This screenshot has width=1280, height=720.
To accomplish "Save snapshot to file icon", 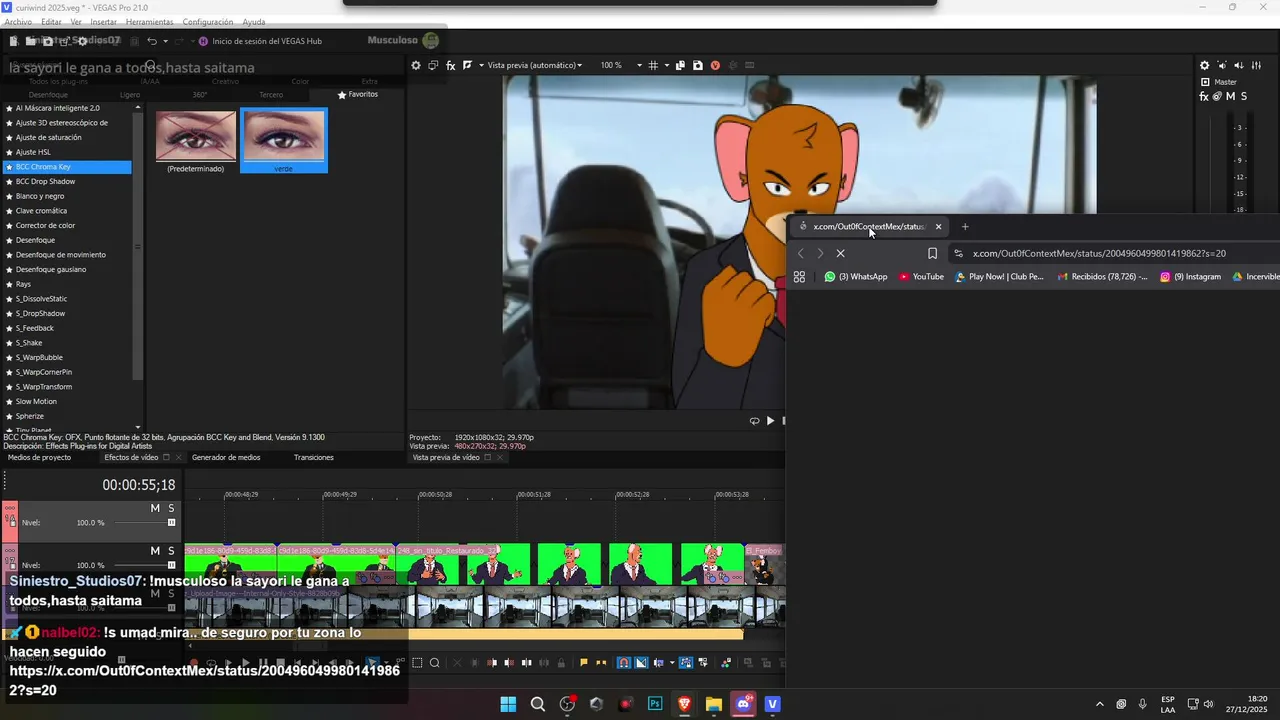I will 697,65.
